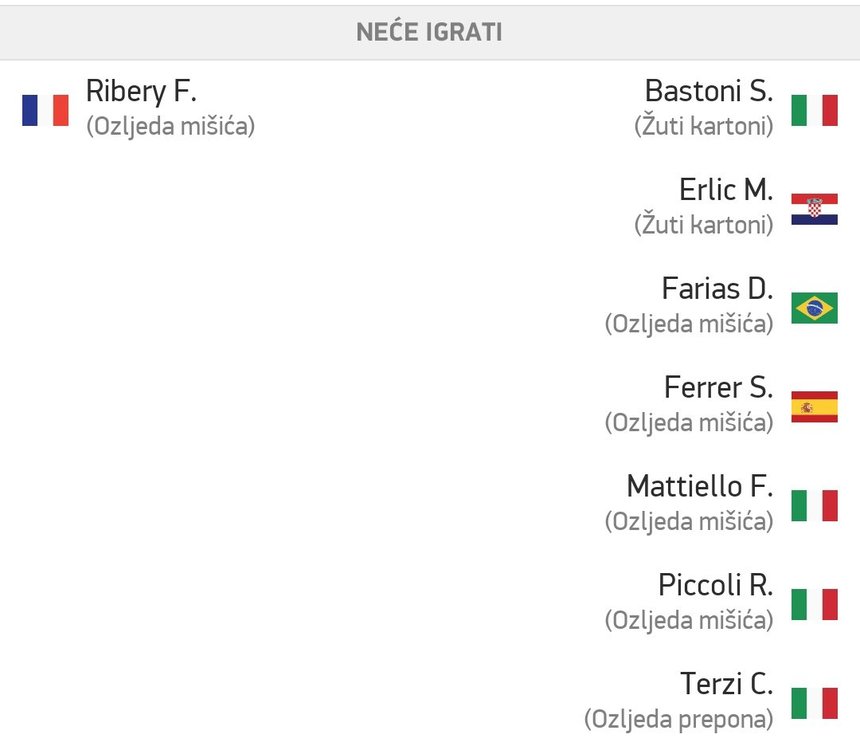This screenshot has height=750, width=860.
Task: Click the Brazilian flag next to Farias D.
Action: [x=814, y=308]
